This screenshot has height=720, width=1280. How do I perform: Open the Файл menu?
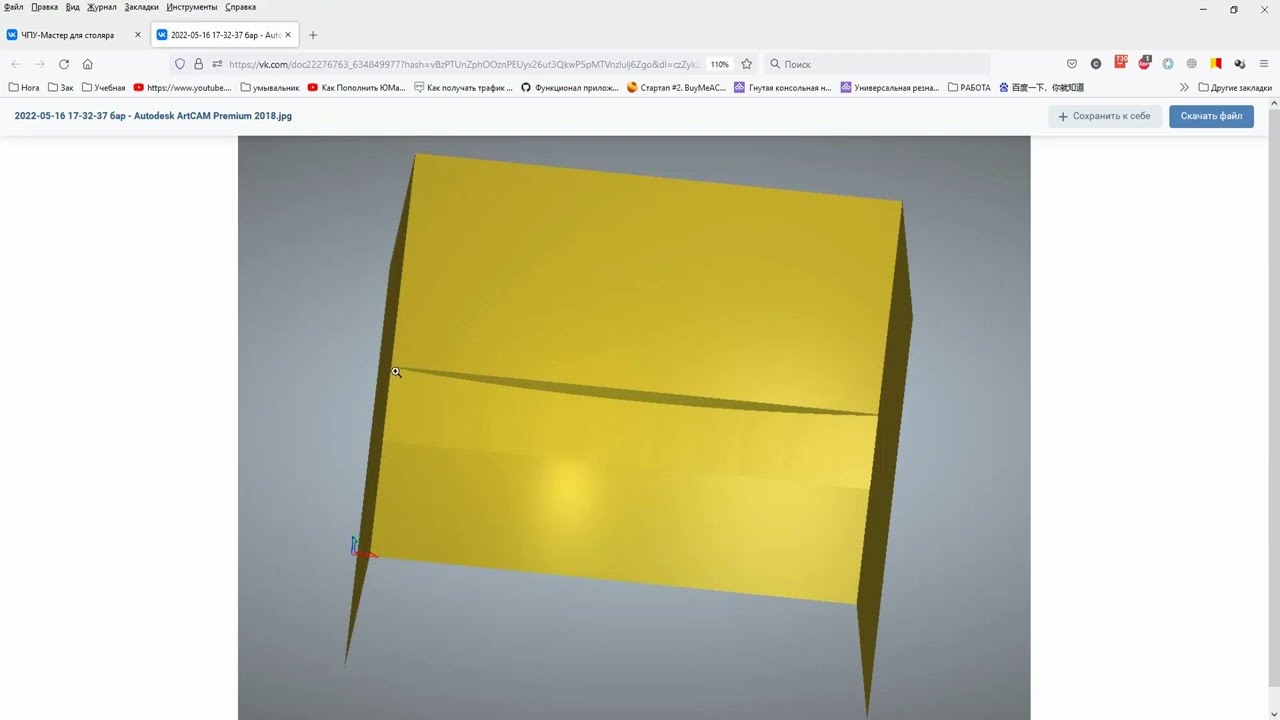(13, 7)
